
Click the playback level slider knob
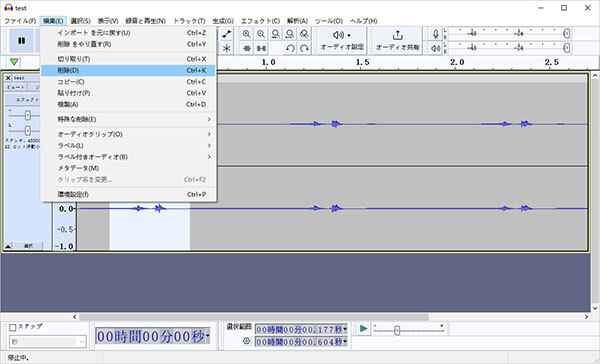point(567,48)
